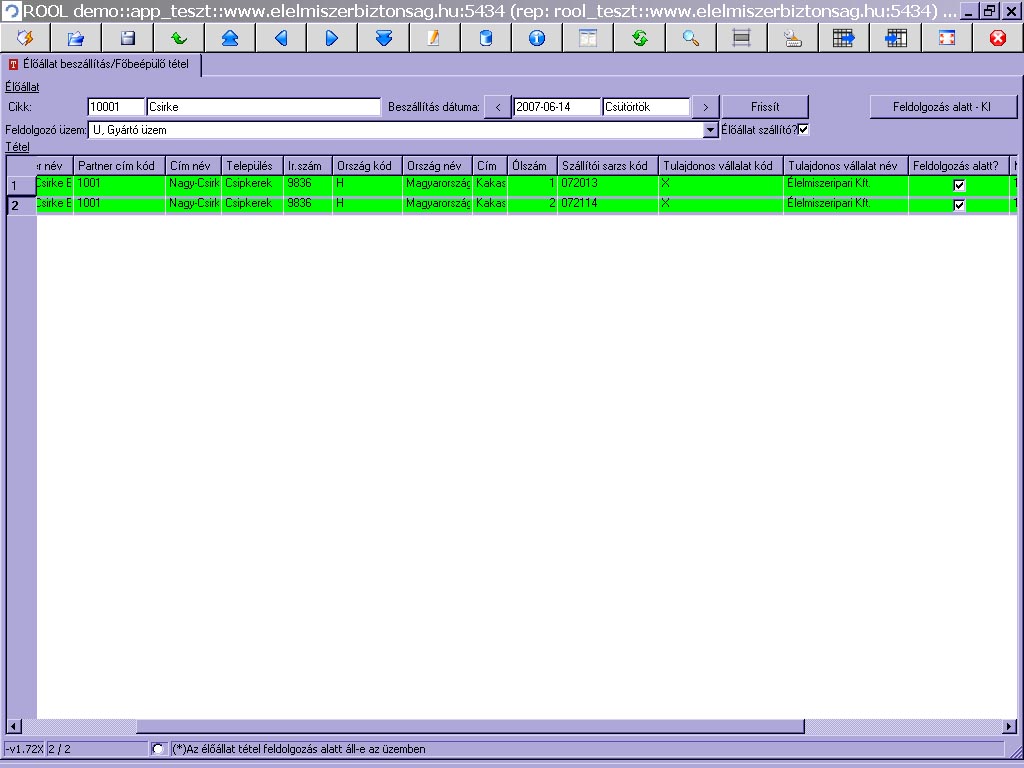Uncheck Feldolgozás alatt in row 1
Image resolution: width=1024 pixels, height=768 pixels.
(959, 185)
